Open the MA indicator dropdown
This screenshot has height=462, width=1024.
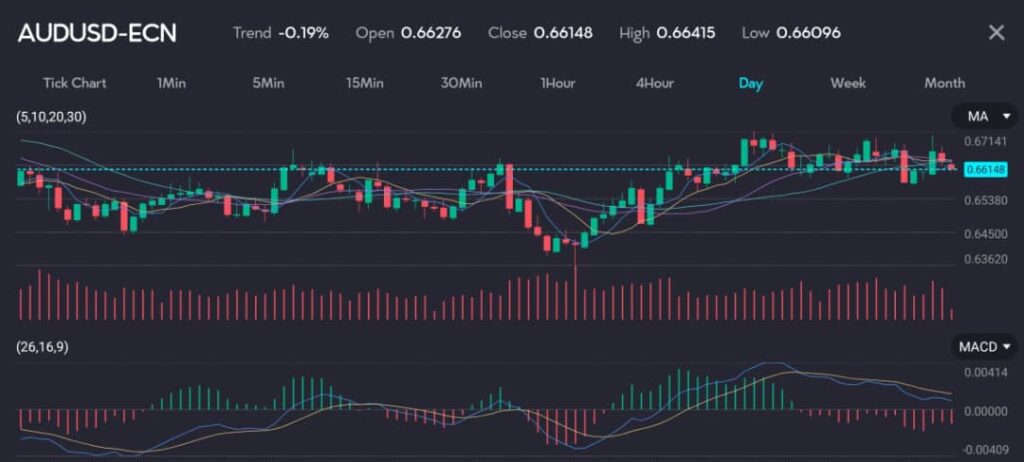point(983,117)
